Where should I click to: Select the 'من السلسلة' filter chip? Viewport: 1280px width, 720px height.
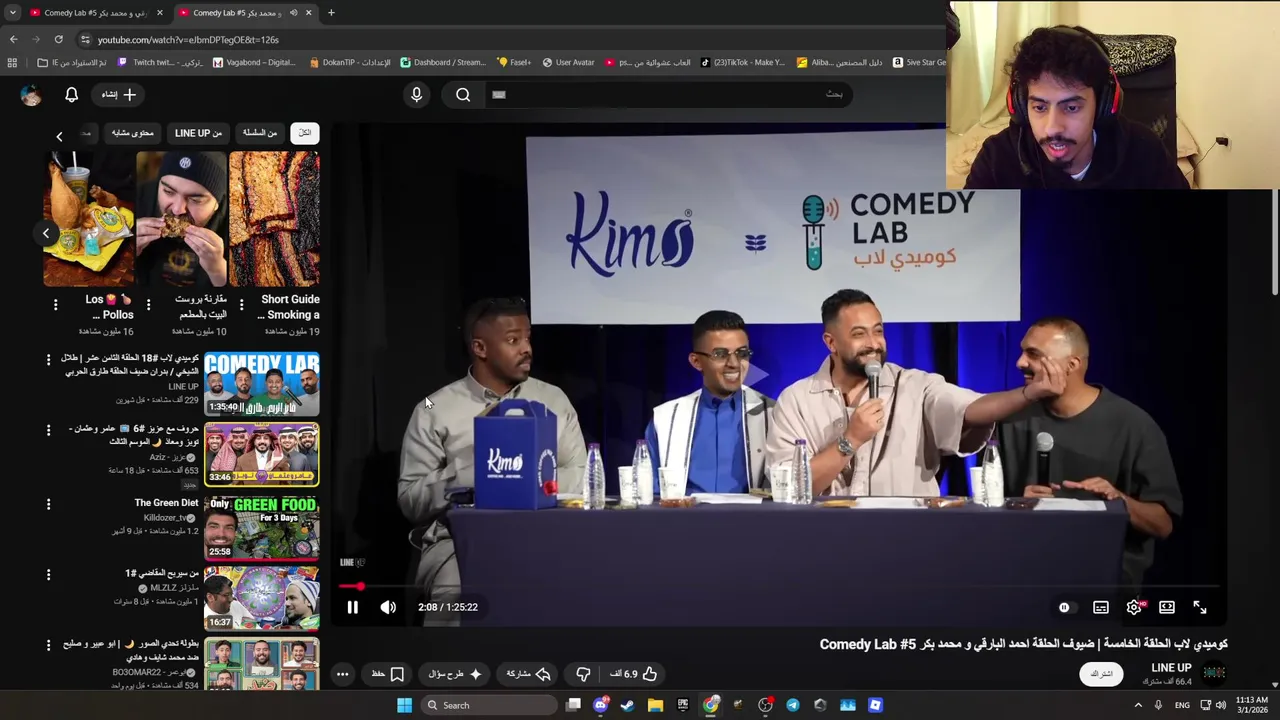[260, 133]
